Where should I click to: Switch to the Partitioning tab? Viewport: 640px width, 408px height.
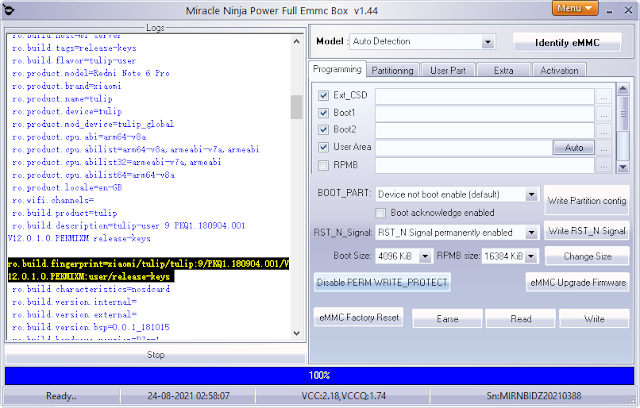click(x=392, y=71)
